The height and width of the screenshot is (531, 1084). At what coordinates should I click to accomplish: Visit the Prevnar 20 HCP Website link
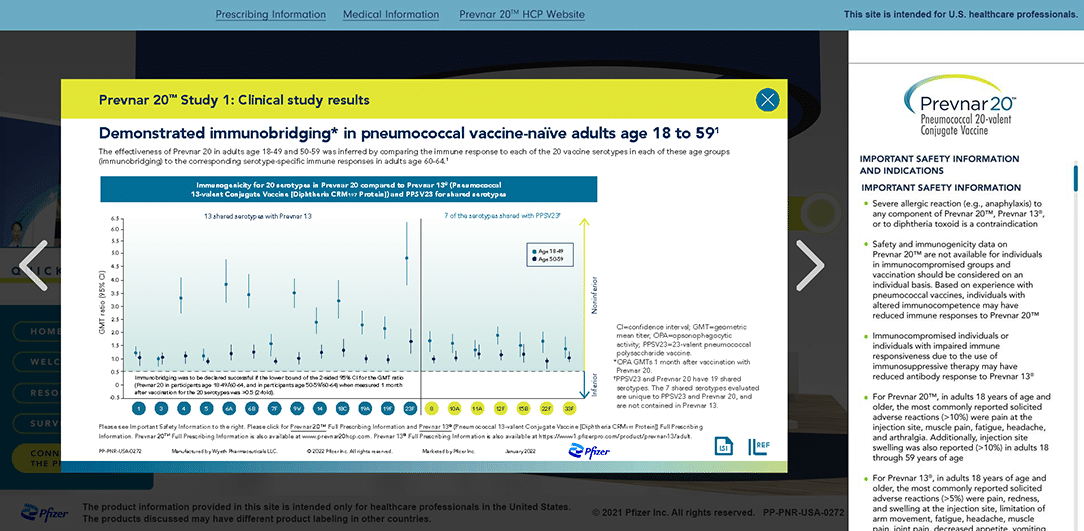coord(521,15)
